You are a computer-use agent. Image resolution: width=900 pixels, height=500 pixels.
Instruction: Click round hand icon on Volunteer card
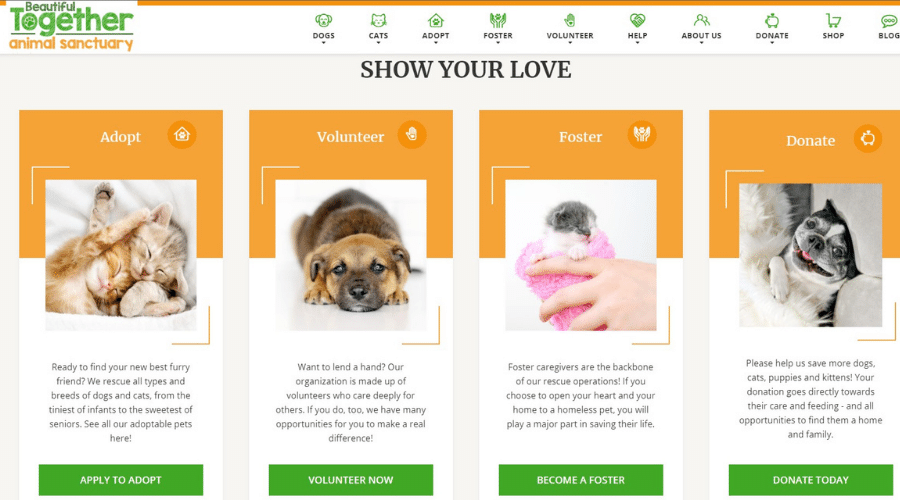(412, 135)
